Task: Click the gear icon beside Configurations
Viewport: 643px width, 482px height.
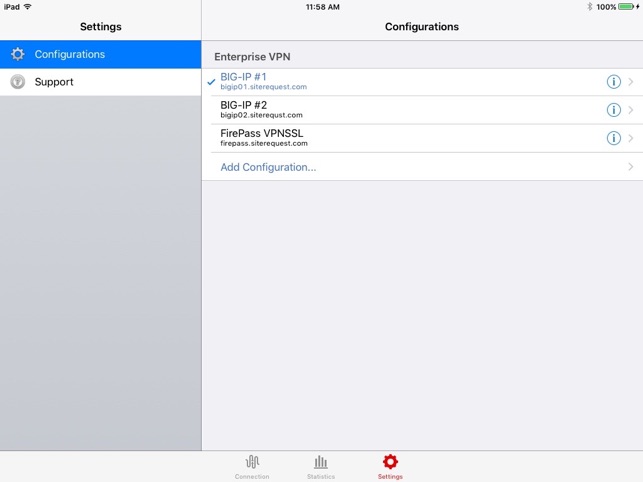Action: click(18, 54)
